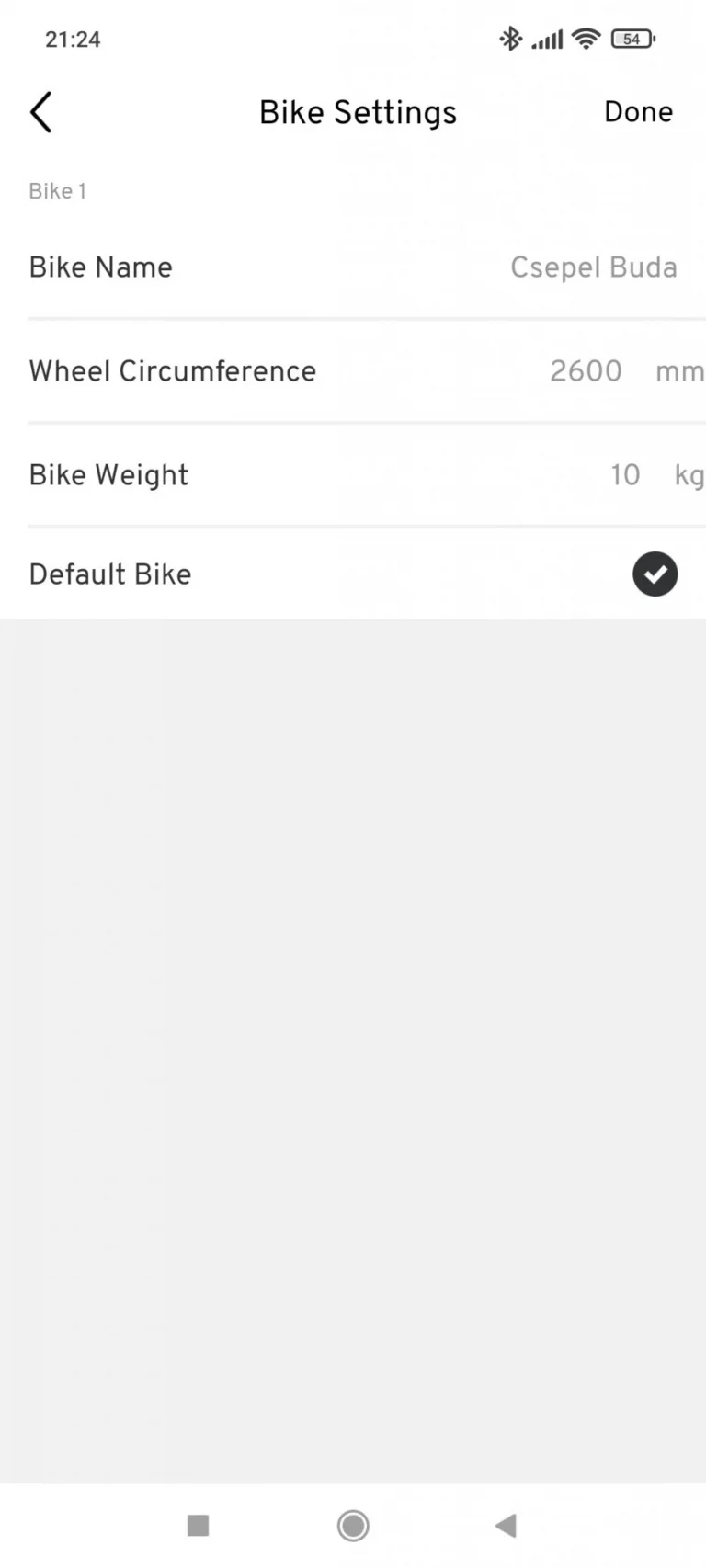Edit the 10 bike weight value

pyautogui.click(x=625, y=475)
